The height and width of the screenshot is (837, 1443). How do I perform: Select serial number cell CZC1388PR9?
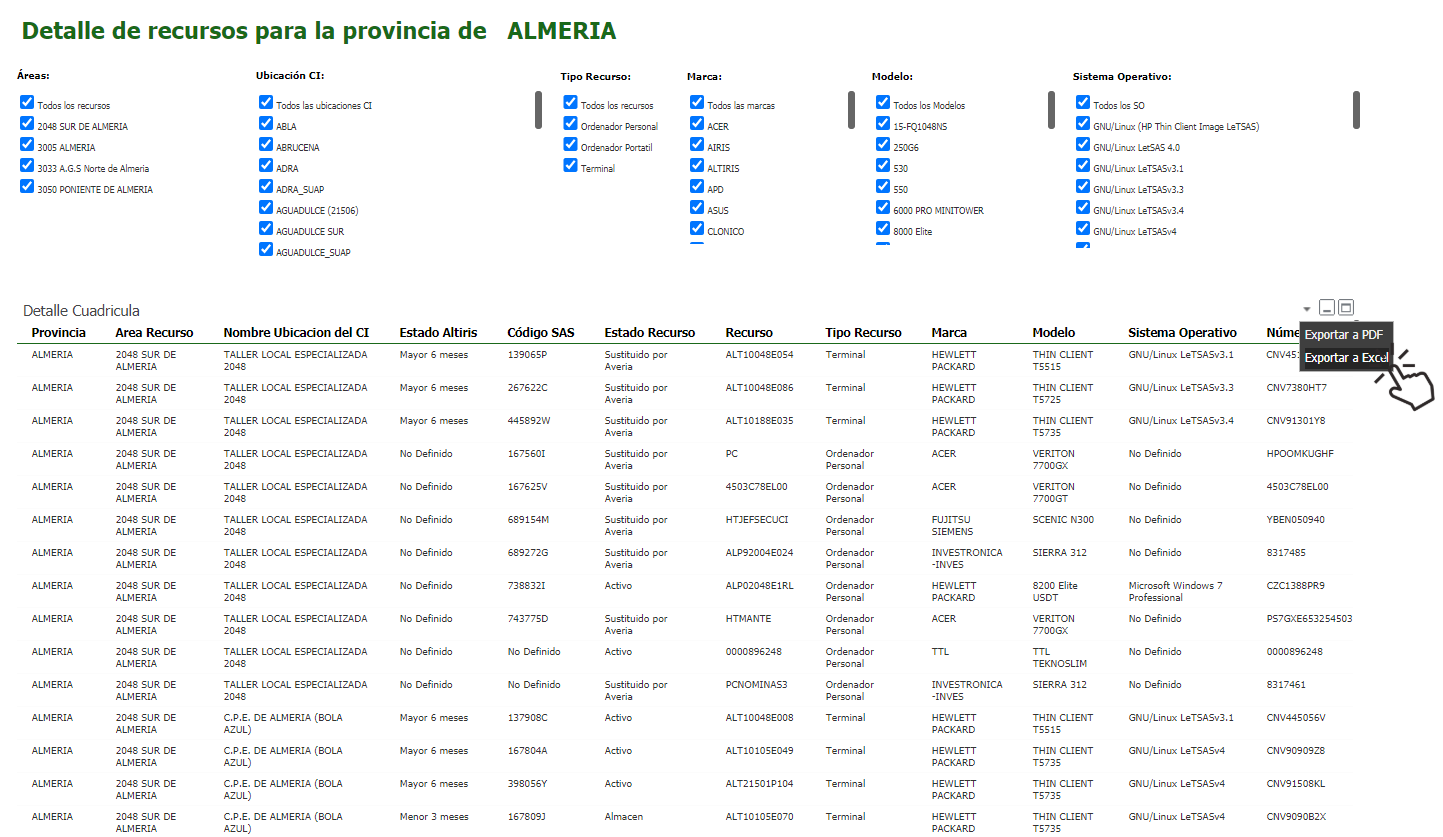[1295, 586]
